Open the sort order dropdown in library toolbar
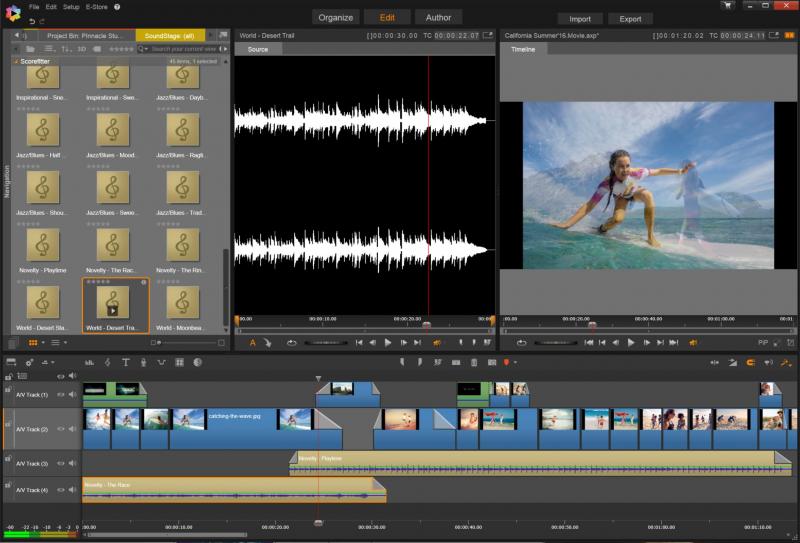This screenshot has width=800, height=543. tap(66, 49)
